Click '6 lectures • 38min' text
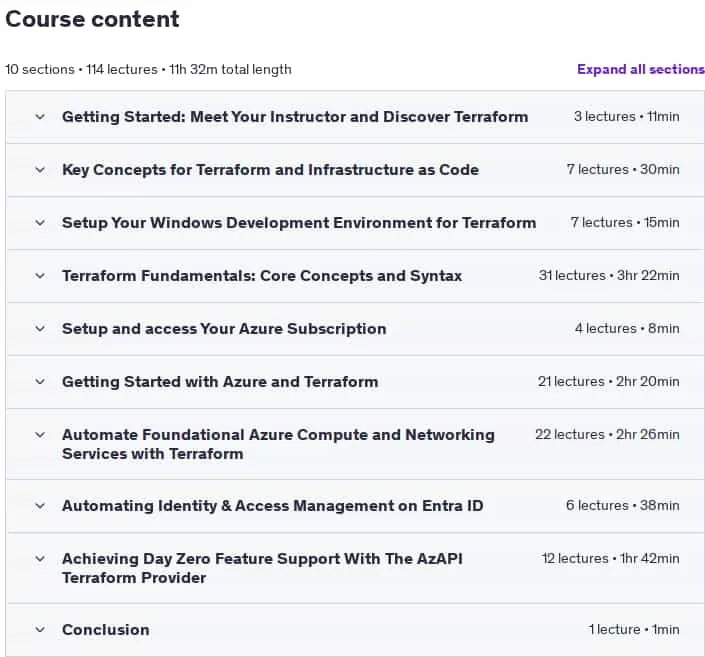This screenshot has width=705, height=657. click(x=622, y=505)
